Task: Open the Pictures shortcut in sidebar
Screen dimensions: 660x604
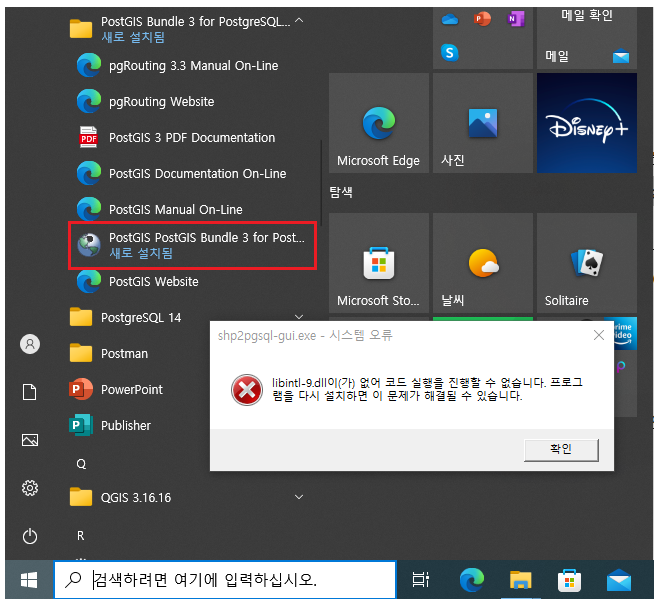Action: [30, 440]
